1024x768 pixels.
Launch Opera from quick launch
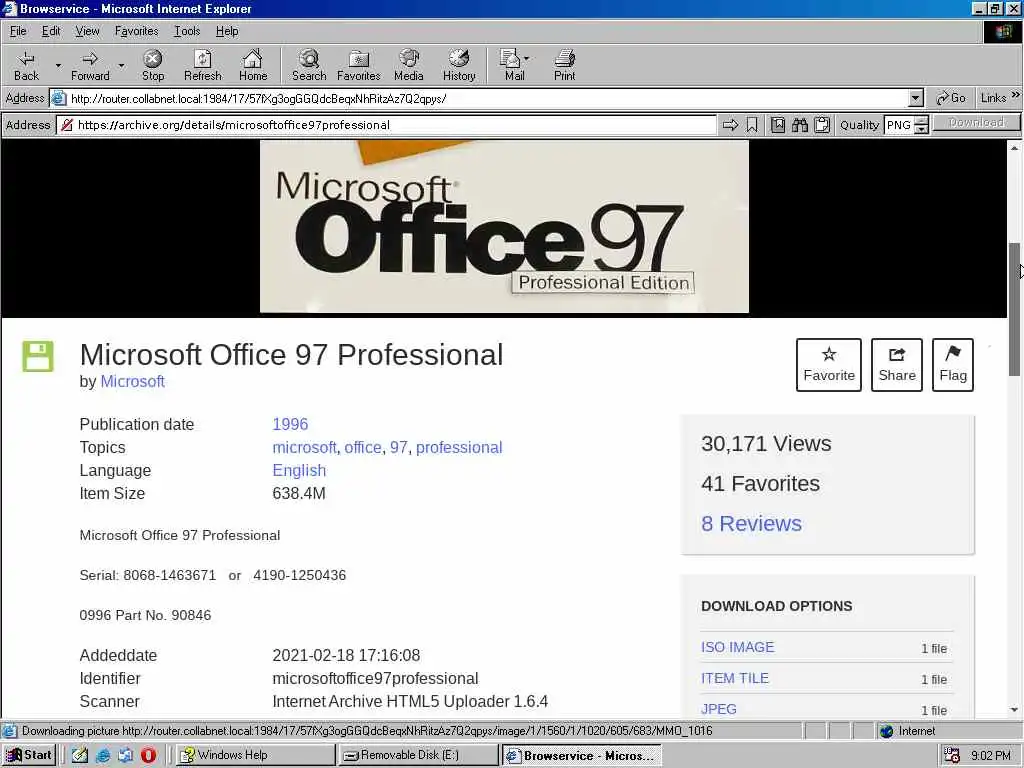[148, 756]
